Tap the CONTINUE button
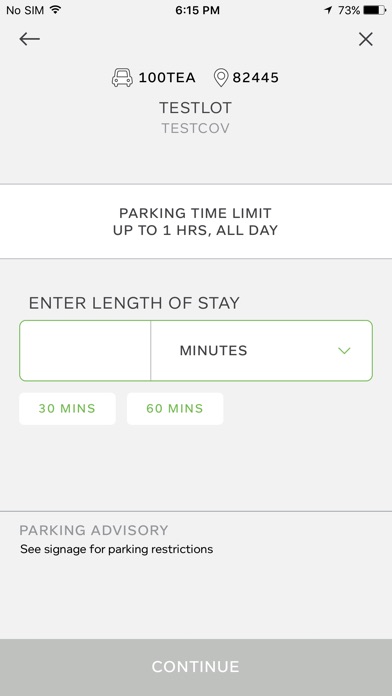The width and height of the screenshot is (392, 696). click(196, 667)
